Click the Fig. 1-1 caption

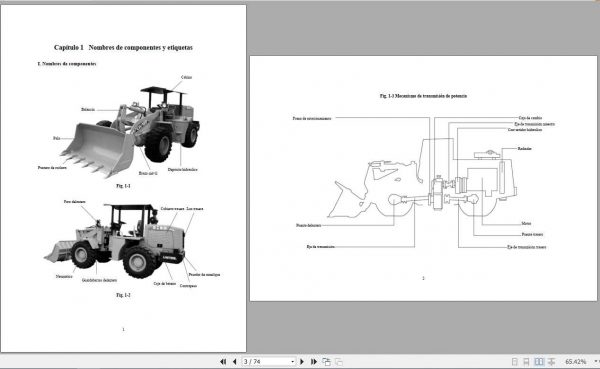123,186
